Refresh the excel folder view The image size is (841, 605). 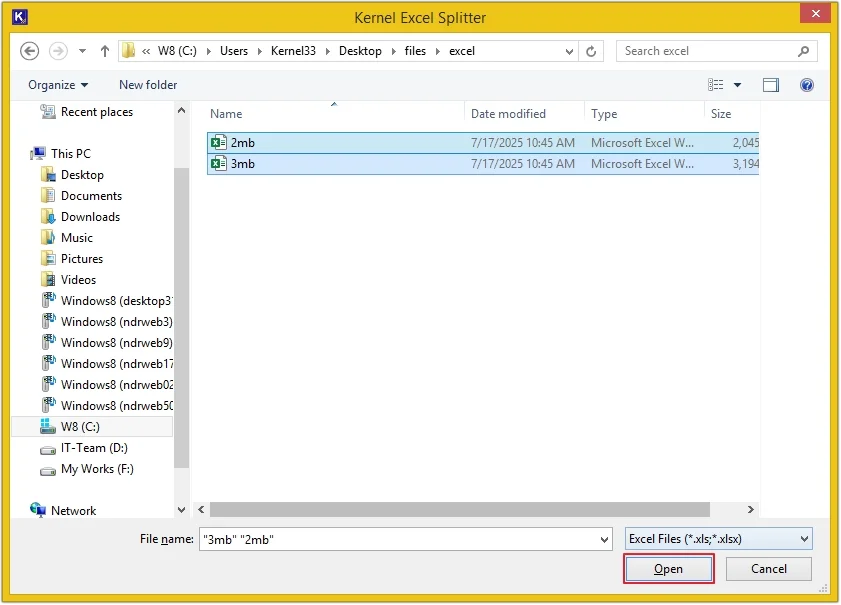(591, 51)
